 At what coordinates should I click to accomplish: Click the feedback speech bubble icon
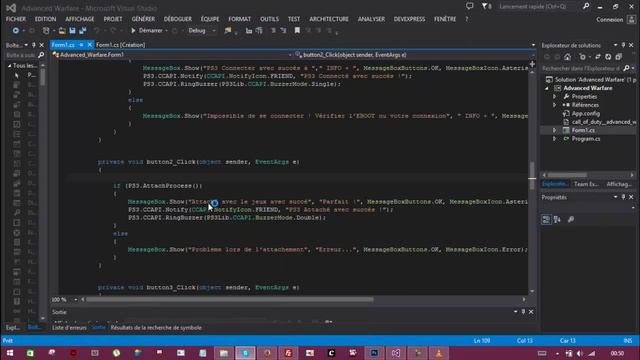coord(470,6)
